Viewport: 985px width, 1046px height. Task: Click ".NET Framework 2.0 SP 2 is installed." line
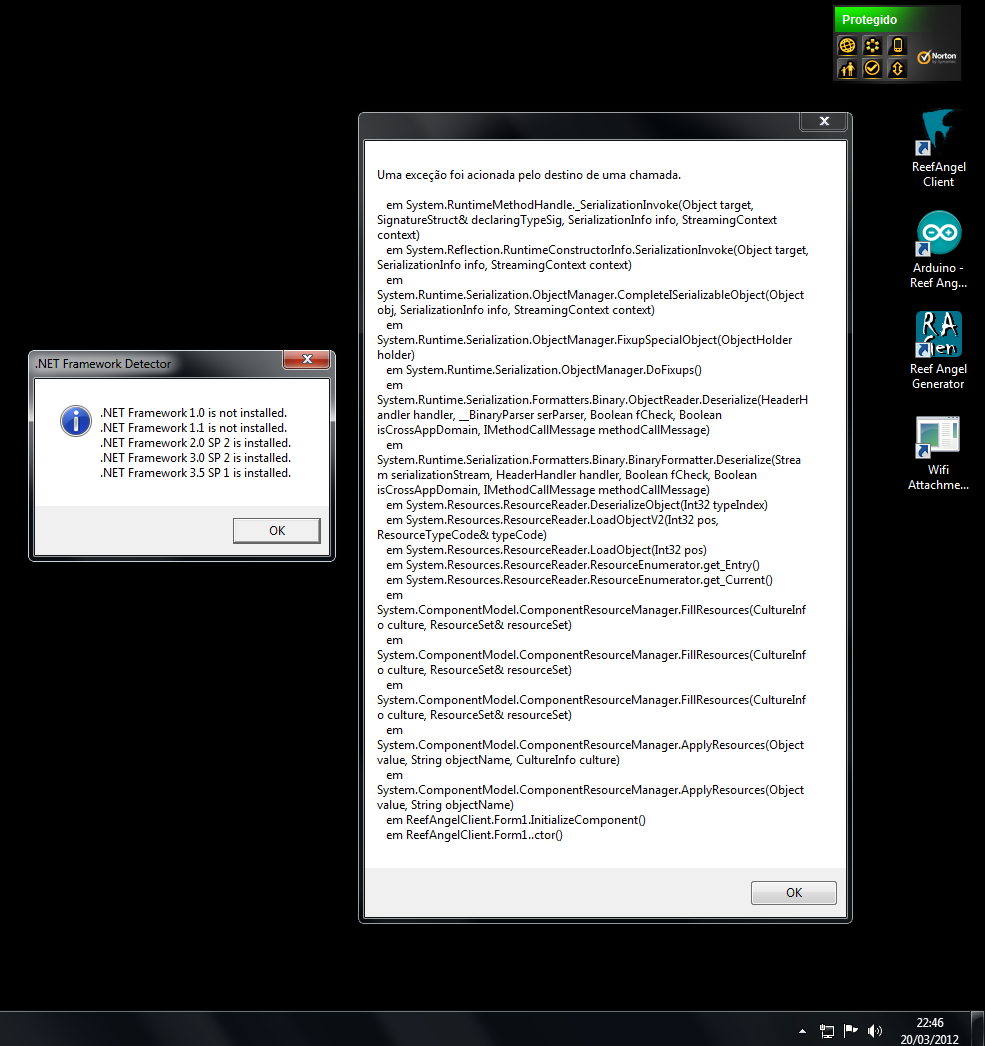[195, 443]
